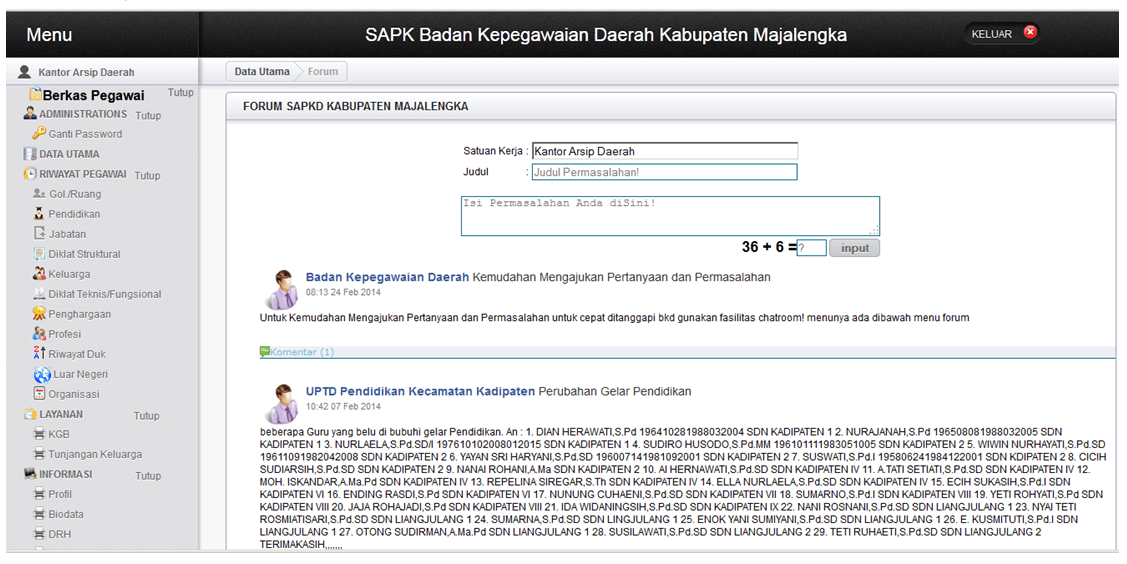Click FORUM SAPKD KABUPATEN MAJALENGKA heading
1127x564 pixels.
click(x=355, y=106)
